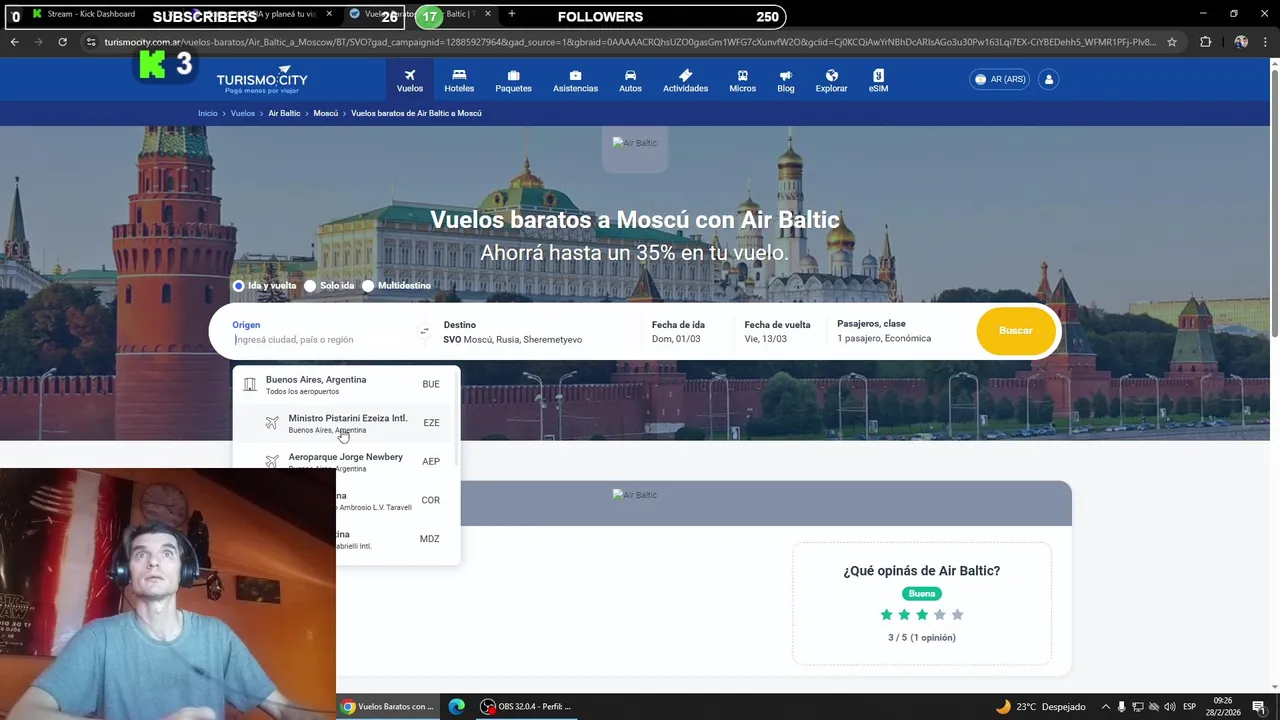This screenshot has height=720, width=1280.
Task: Open the ESP keyboard language indicator
Action: tap(1189, 707)
